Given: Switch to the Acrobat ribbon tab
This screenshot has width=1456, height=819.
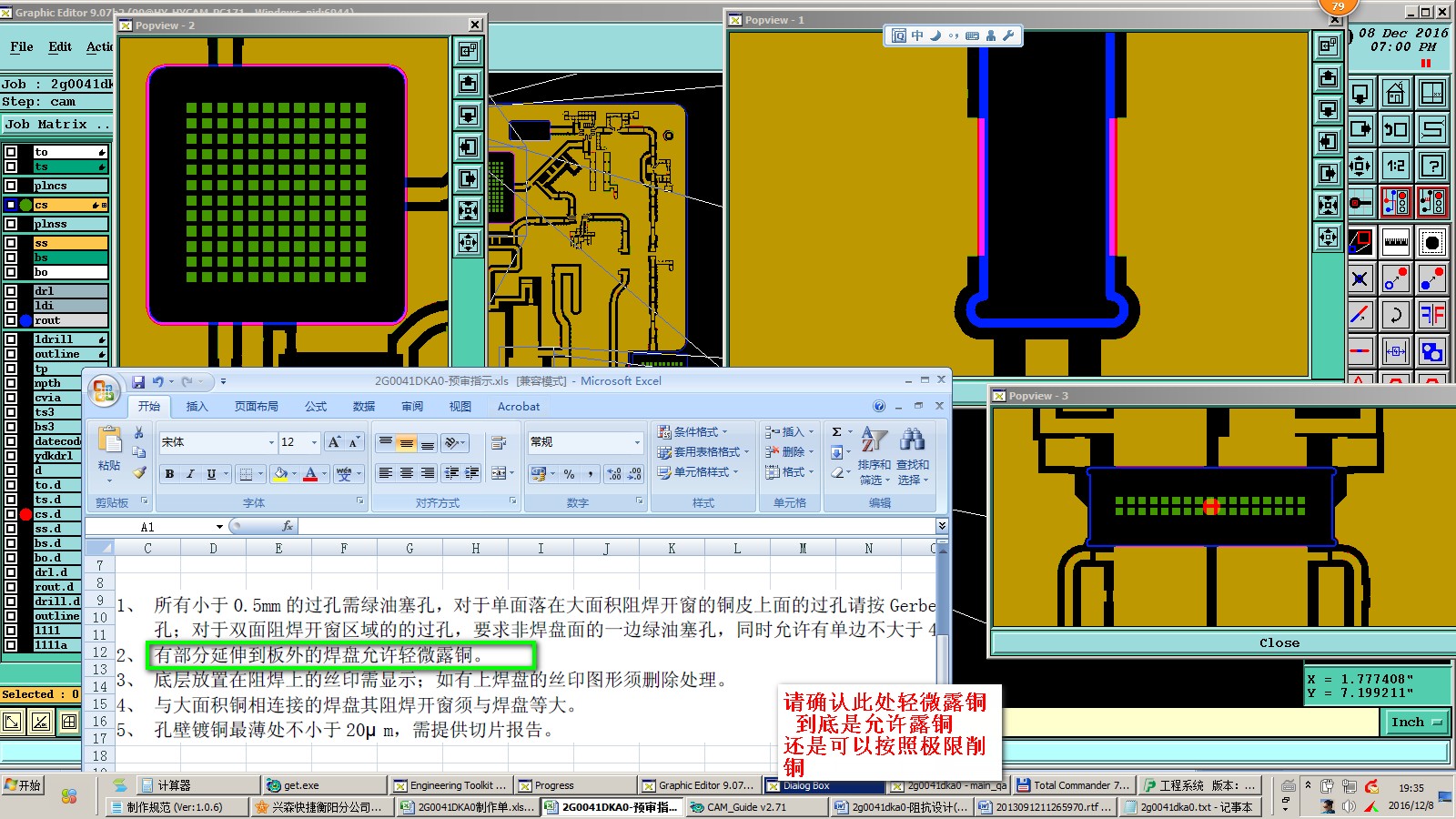Looking at the screenshot, I should click(519, 407).
